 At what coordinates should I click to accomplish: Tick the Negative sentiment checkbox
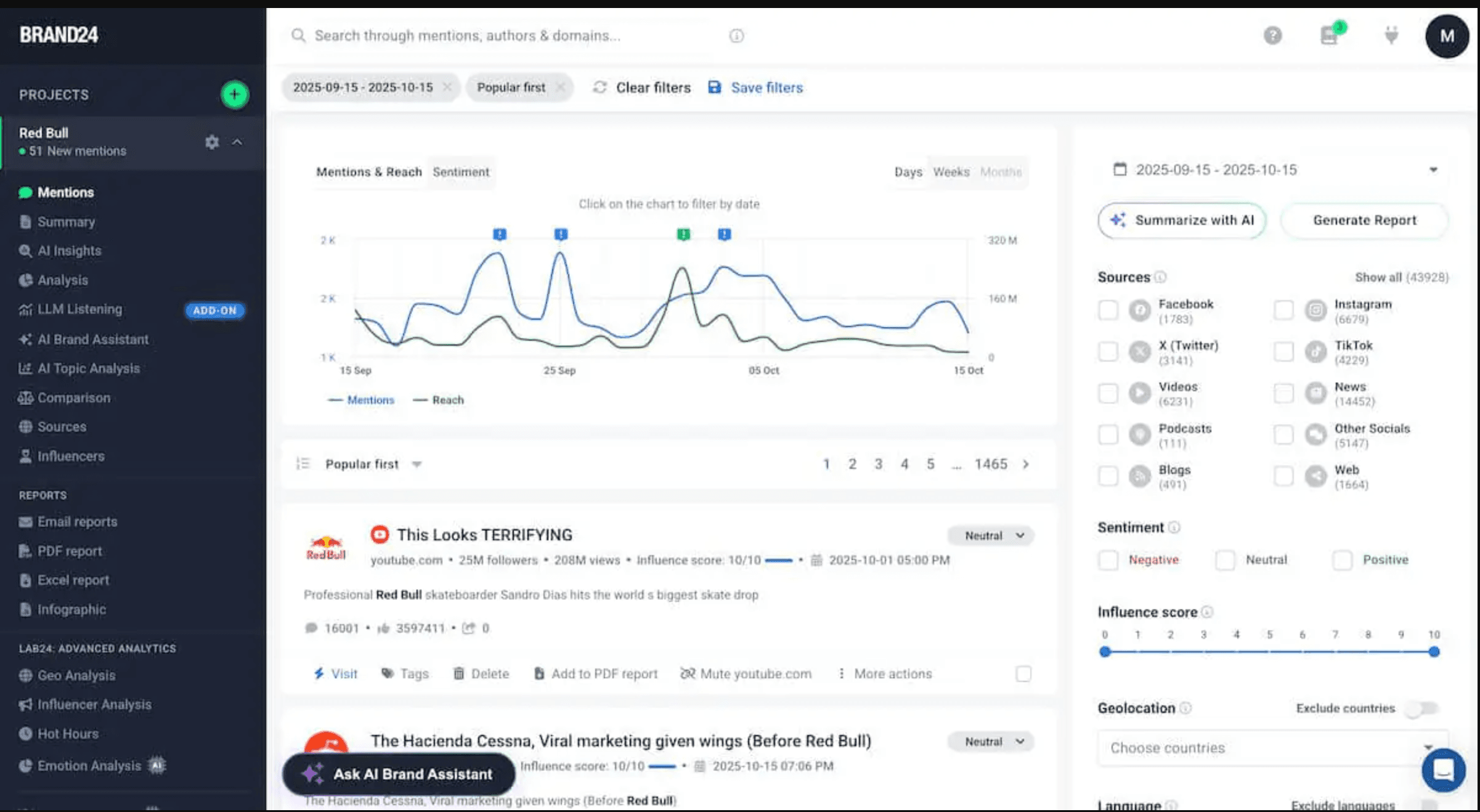pos(1108,560)
